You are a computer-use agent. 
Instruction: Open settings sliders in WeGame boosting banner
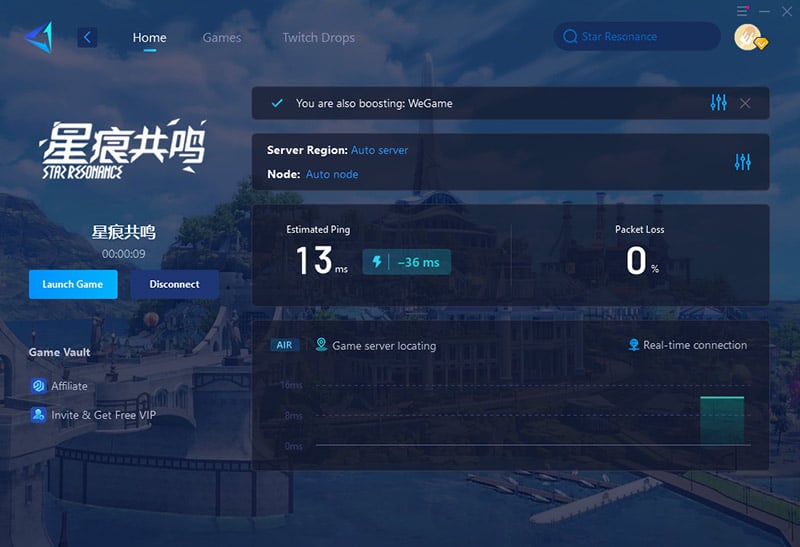(x=718, y=103)
